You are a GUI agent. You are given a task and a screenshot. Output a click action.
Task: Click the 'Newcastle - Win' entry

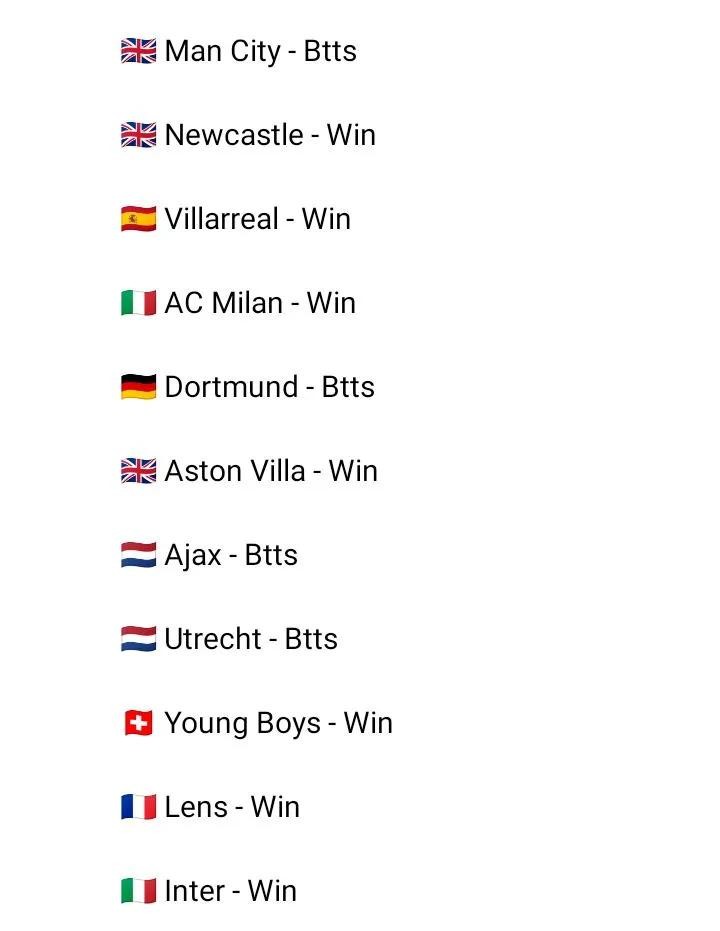270,135
